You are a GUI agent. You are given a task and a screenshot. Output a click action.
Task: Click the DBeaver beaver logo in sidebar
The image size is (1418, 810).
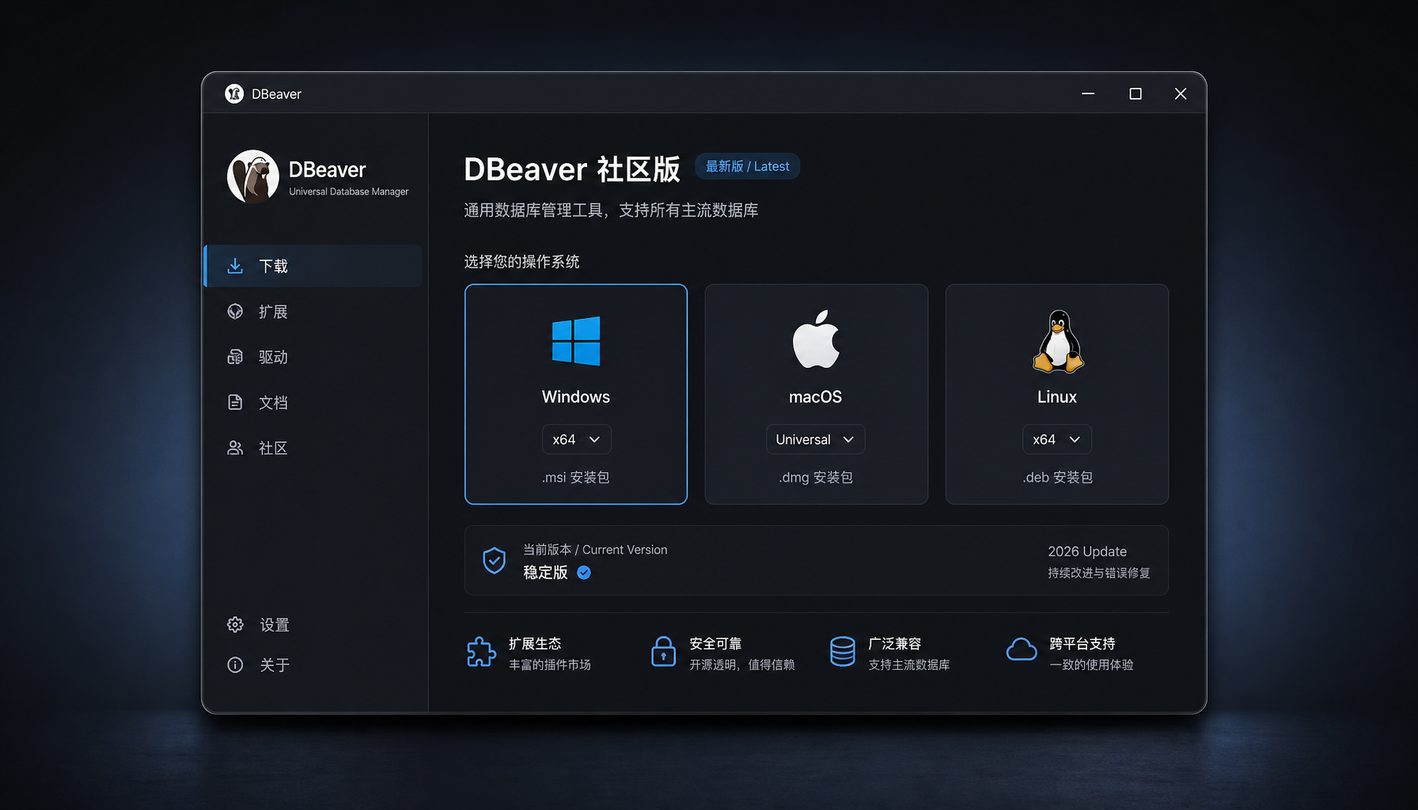point(253,177)
